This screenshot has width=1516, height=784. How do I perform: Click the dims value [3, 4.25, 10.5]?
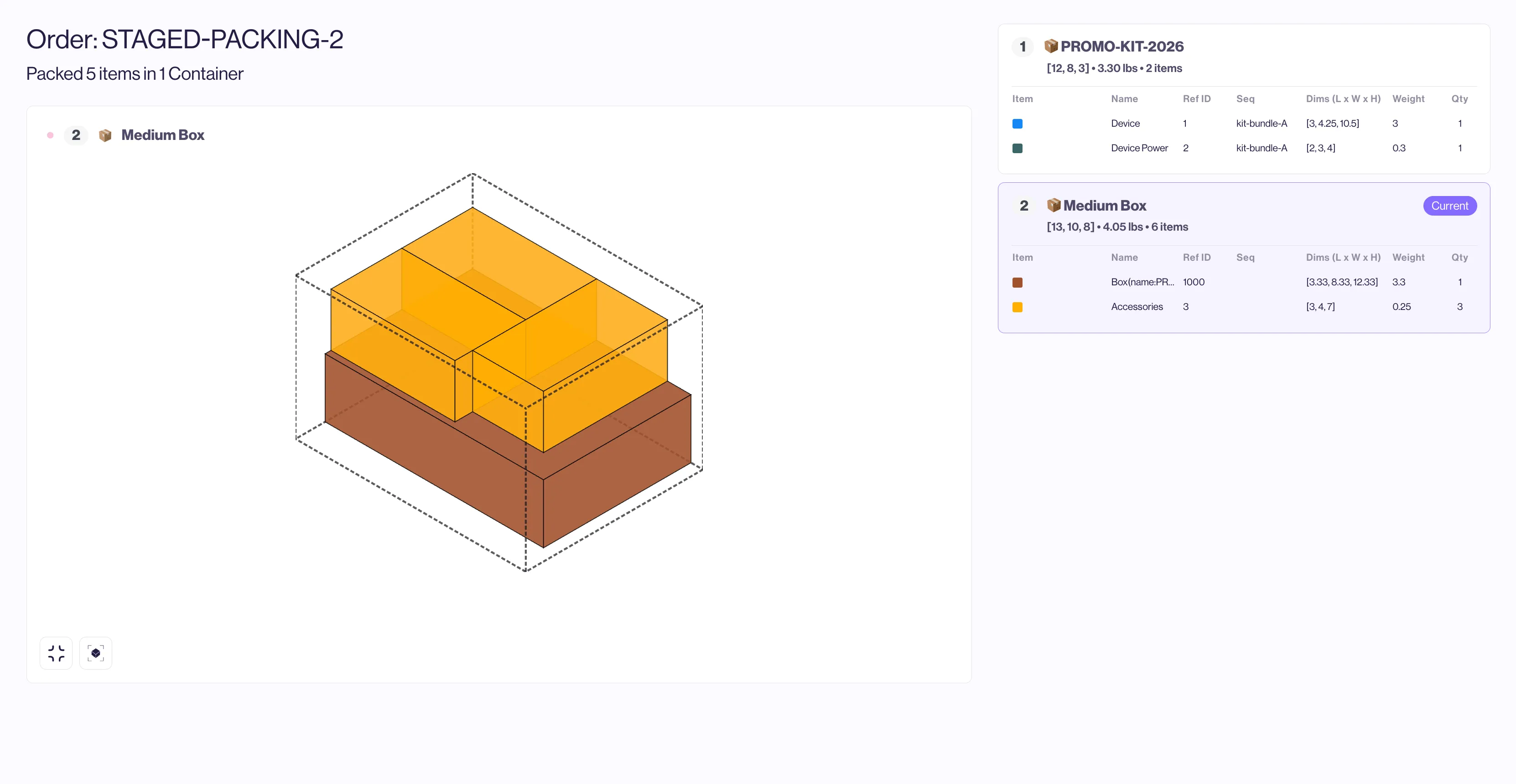point(1332,124)
